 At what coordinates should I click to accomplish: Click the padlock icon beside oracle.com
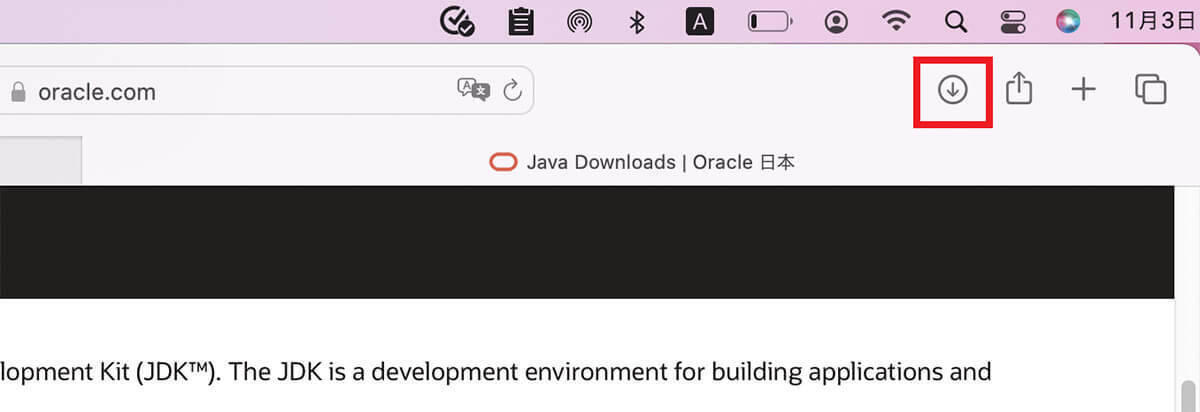pos(16,93)
